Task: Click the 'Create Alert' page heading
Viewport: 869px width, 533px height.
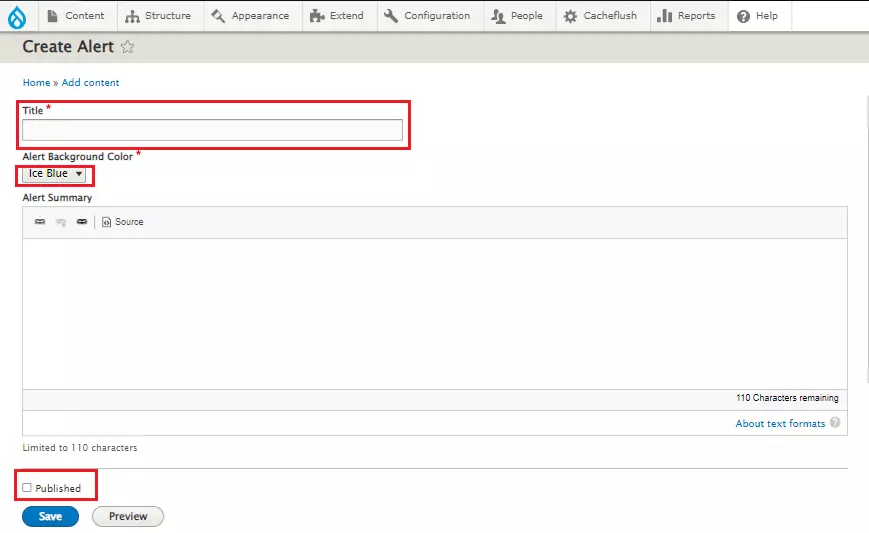Action: 68,47
